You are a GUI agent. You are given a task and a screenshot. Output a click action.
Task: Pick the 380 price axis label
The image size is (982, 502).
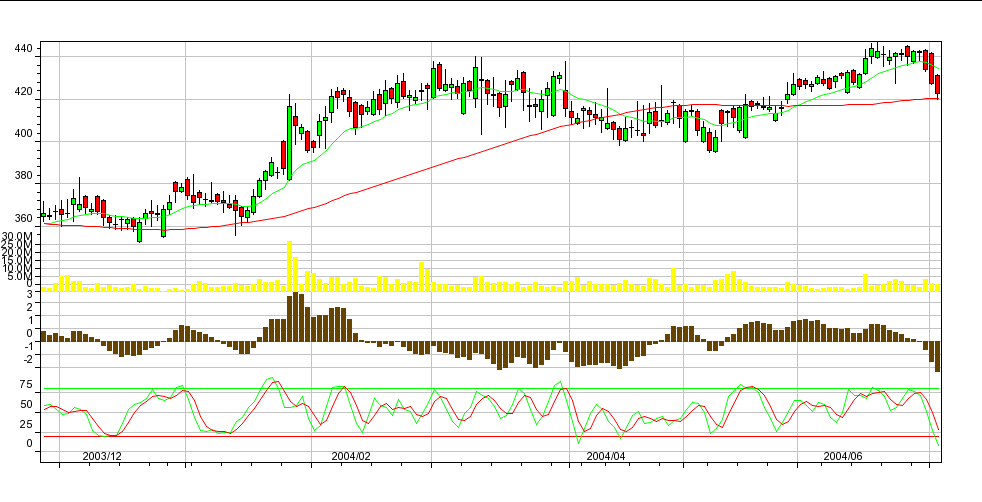click(24, 176)
